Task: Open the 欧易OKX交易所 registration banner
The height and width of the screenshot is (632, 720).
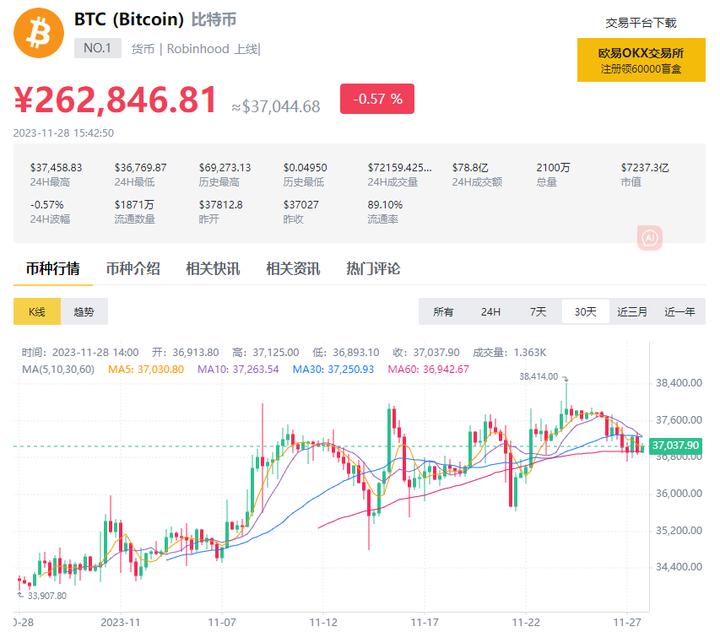Action: [x=641, y=60]
